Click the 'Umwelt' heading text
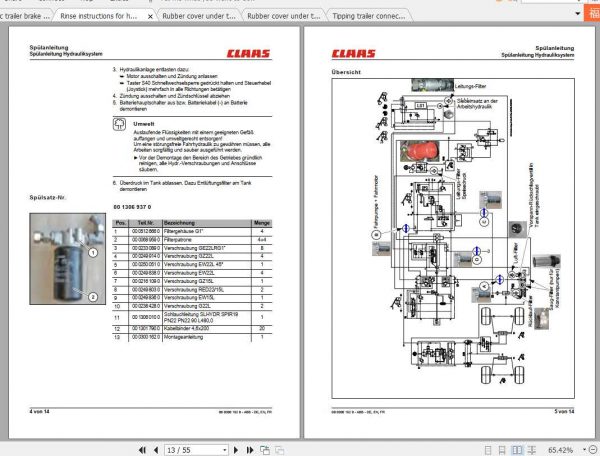This screenshot has width=600, height=456. 143,124
